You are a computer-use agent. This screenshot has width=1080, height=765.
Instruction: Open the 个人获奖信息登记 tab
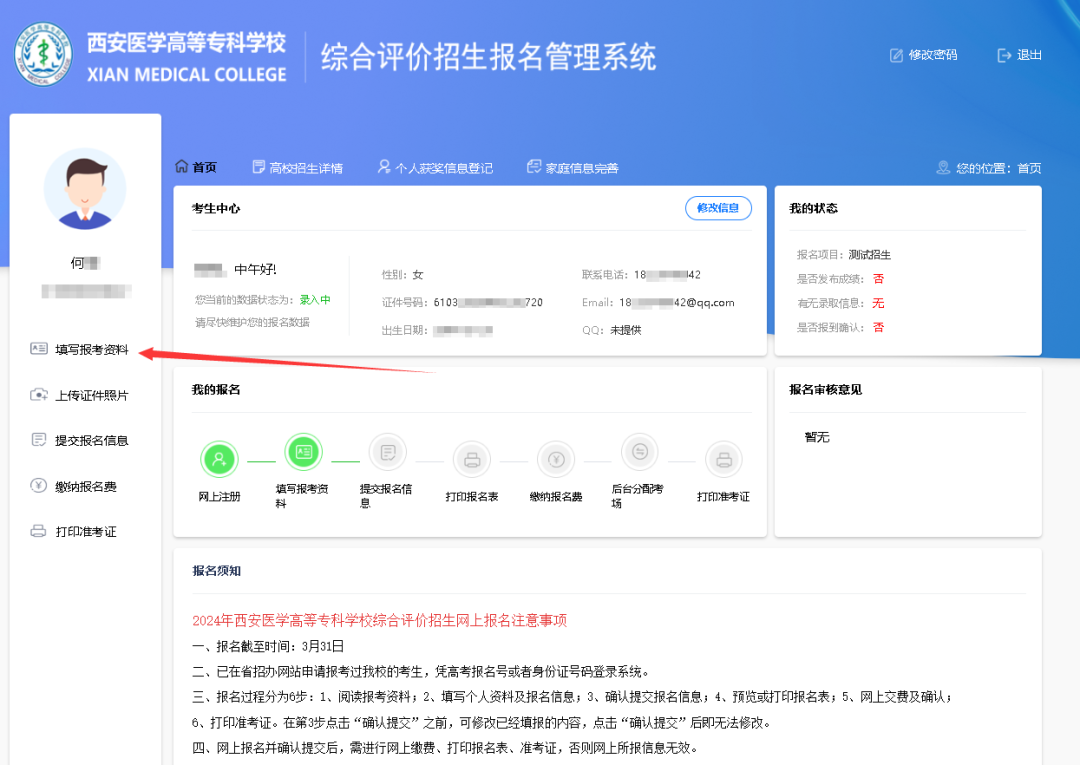coord(435,168)
